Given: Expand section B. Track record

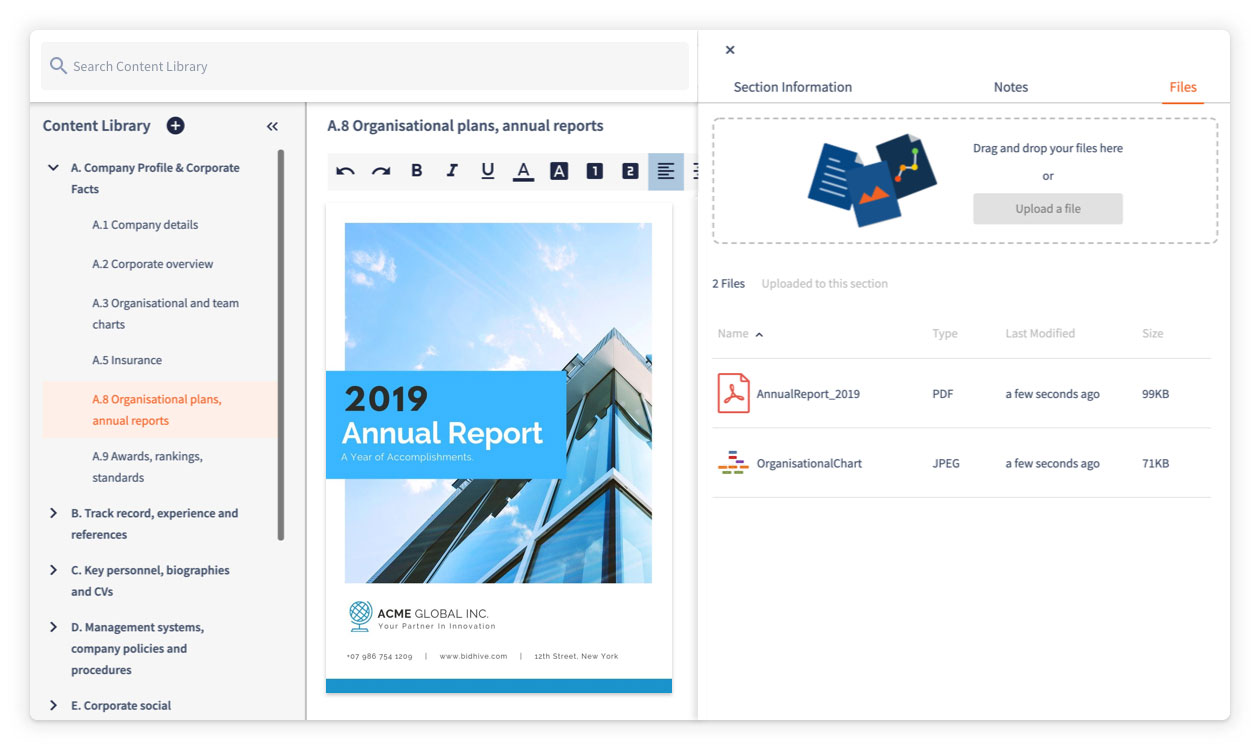Looking at the screenshot, I should coord(53,513).
